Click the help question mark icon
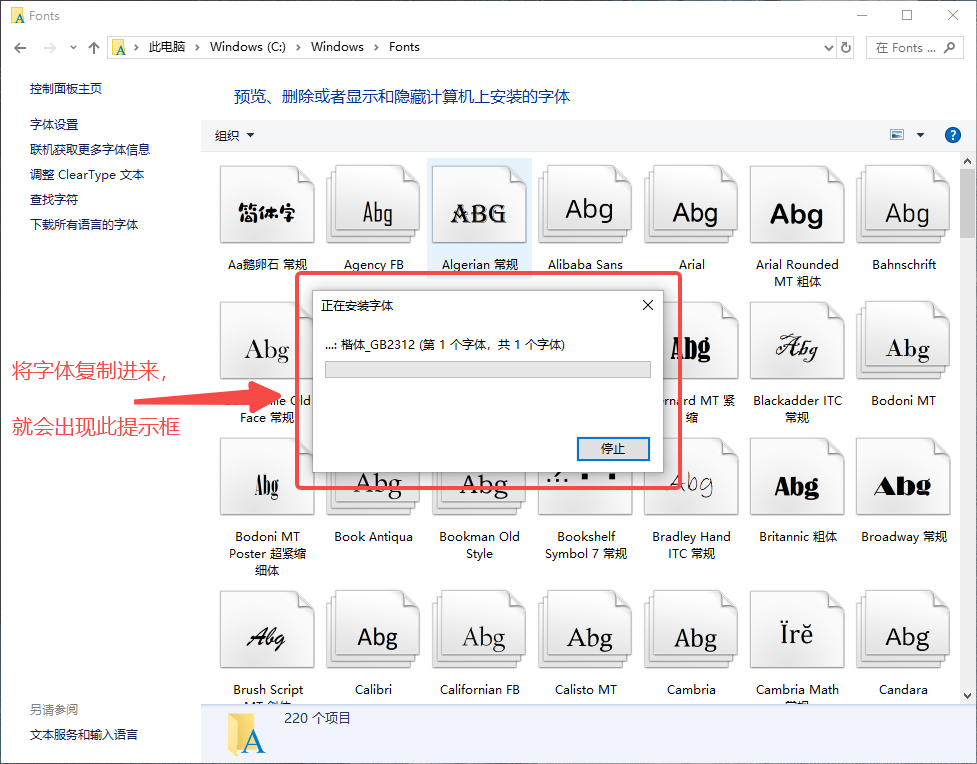977x764 pixels. click(x=953, y=135)
